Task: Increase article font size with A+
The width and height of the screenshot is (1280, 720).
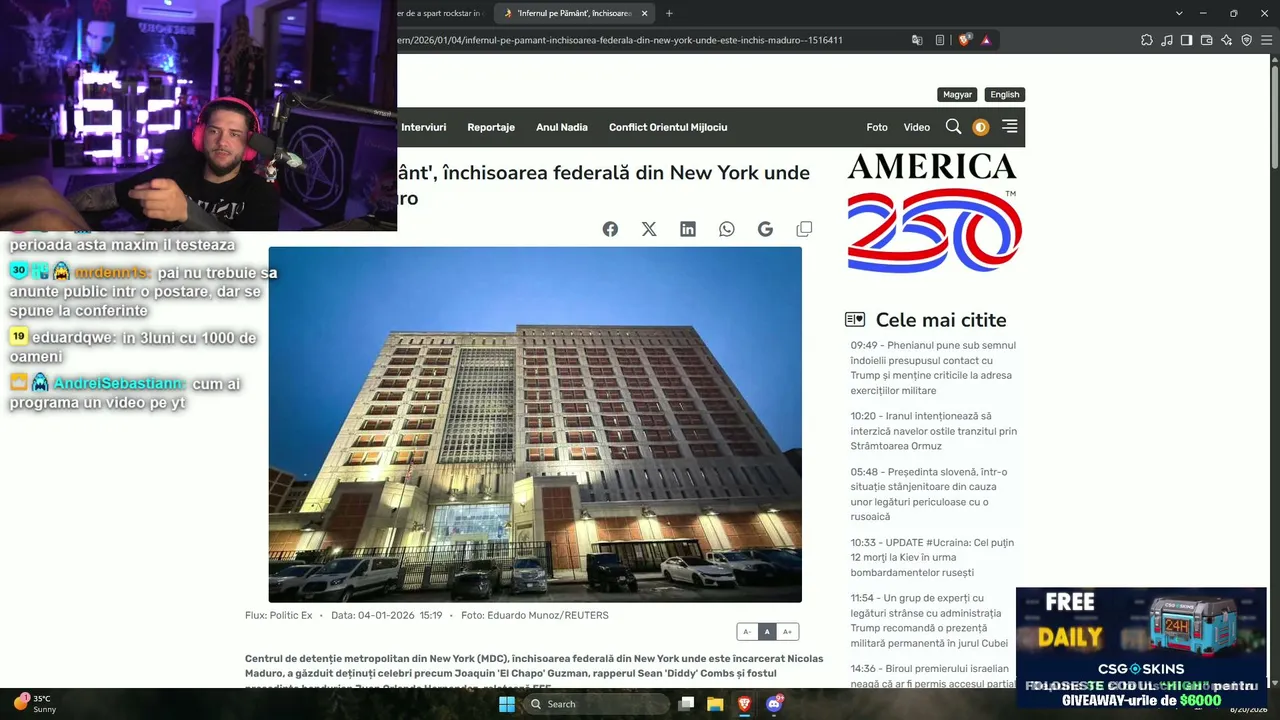Action: click(788, 632)
